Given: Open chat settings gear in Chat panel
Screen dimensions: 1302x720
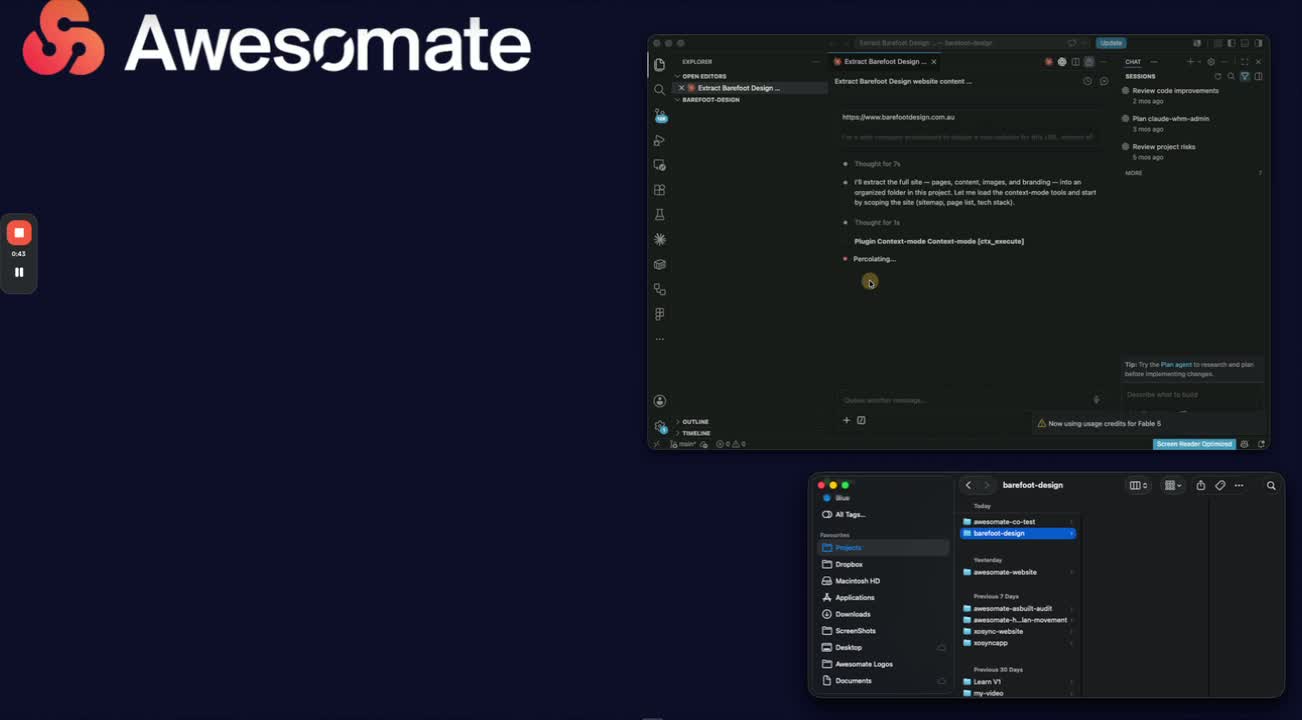Looking at the screenshot, I should click(1211, 62).
